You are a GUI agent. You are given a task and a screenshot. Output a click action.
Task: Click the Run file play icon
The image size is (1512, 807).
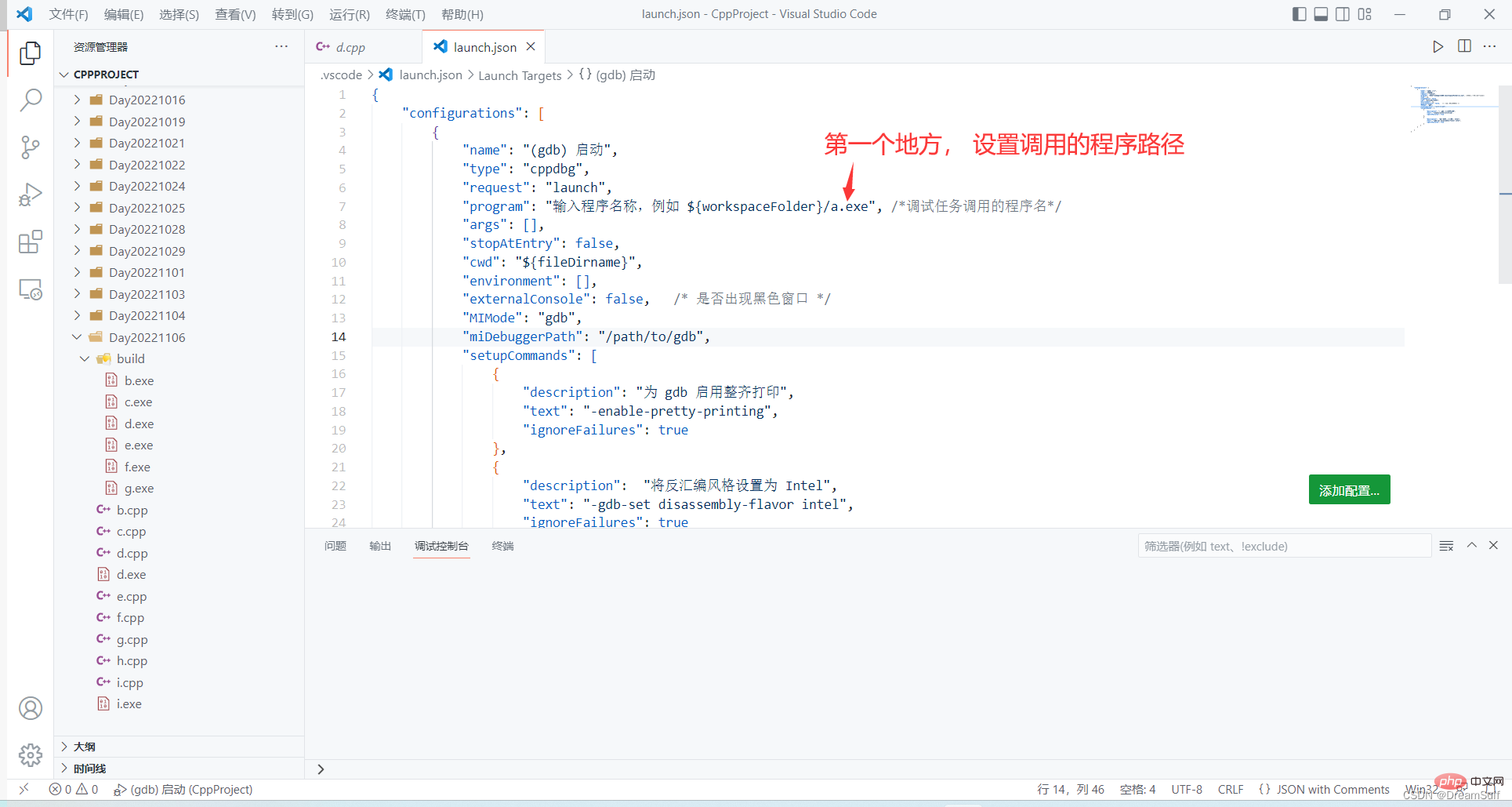coord(1438,46)
